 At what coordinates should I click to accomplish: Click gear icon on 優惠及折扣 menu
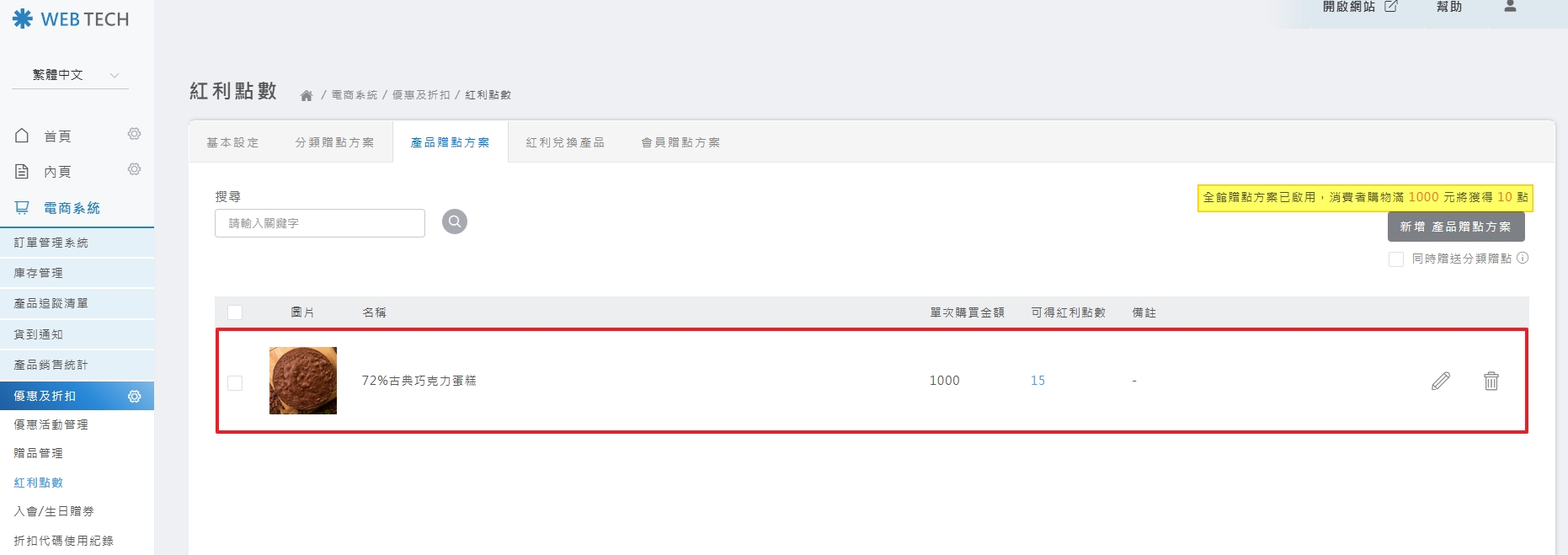point(134,396)
